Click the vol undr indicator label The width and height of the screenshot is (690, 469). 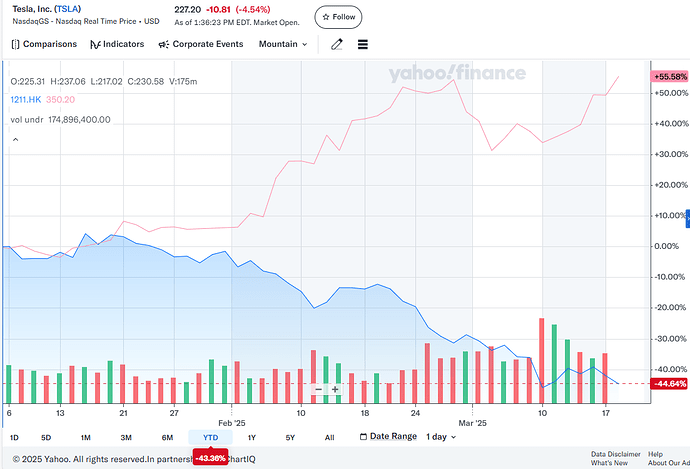click(27, 120)
